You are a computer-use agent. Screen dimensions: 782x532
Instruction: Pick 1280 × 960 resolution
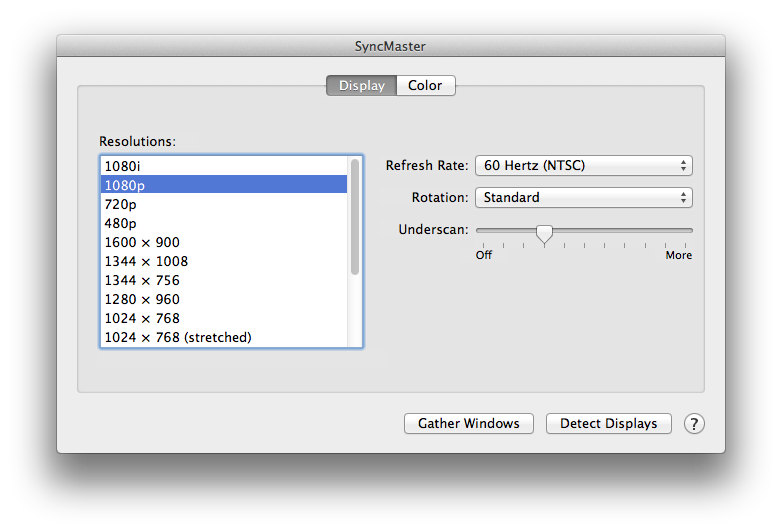pyautogui.click(x=224, y=299)
